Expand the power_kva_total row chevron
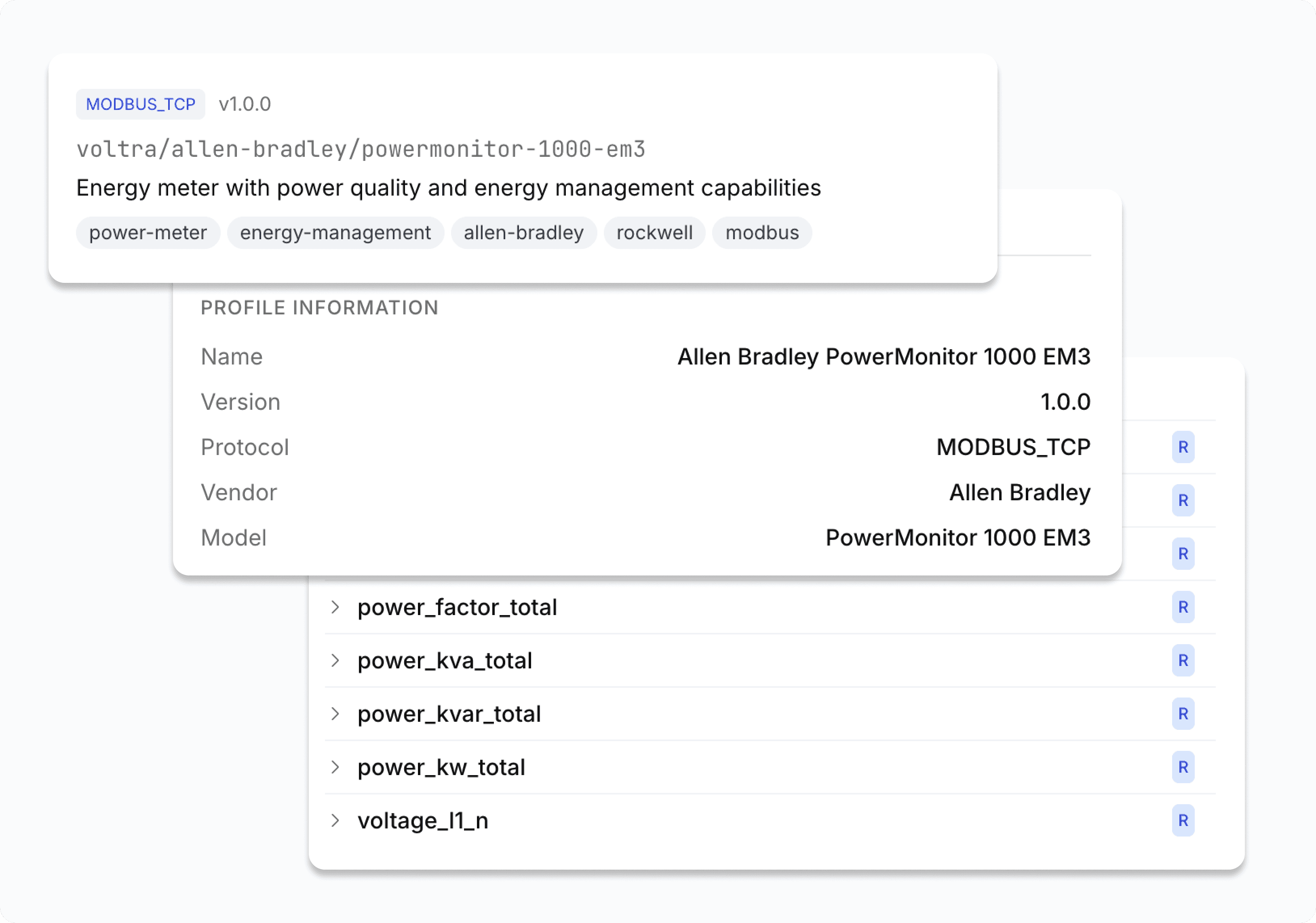Screen dimensions: 1316x923 click(335, 661)
